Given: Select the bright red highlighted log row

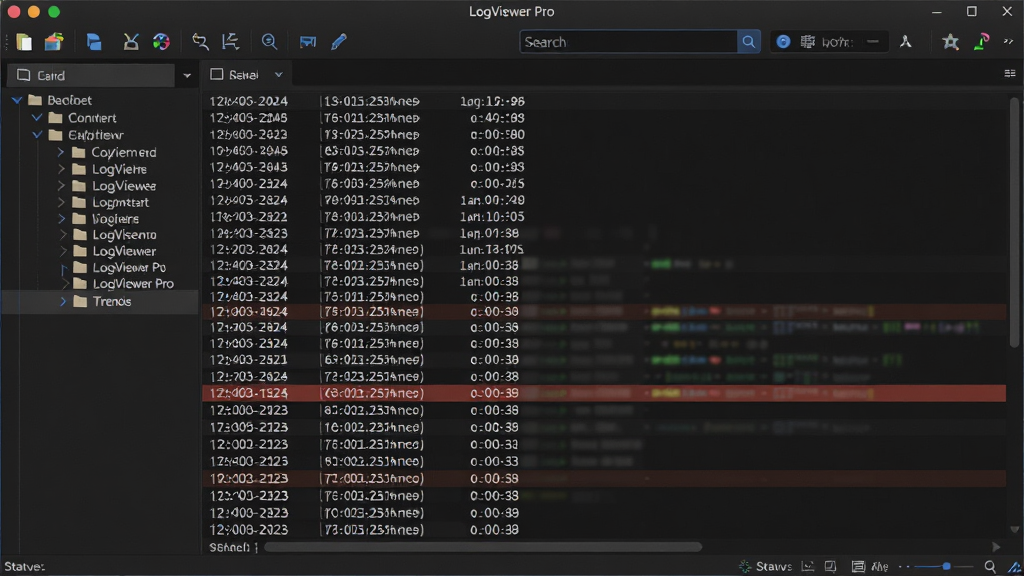Looking at the screenshot, I should coord(604,393).
